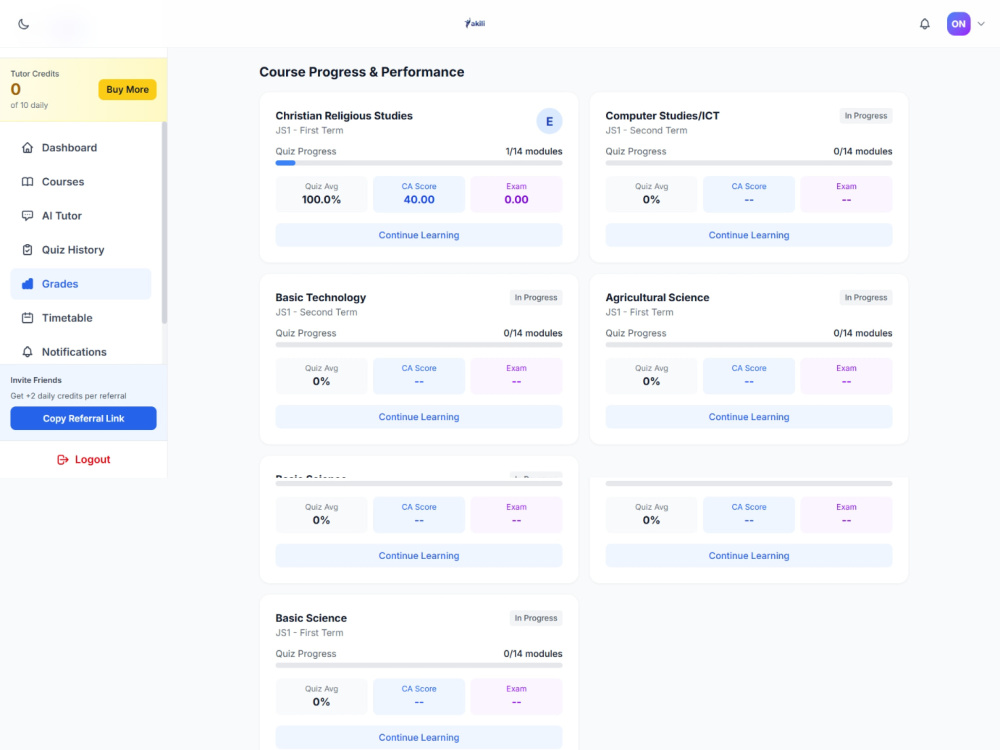Open Quiz History from the sidebar
Screen dimensions: 1000x750
coord(80,250)
